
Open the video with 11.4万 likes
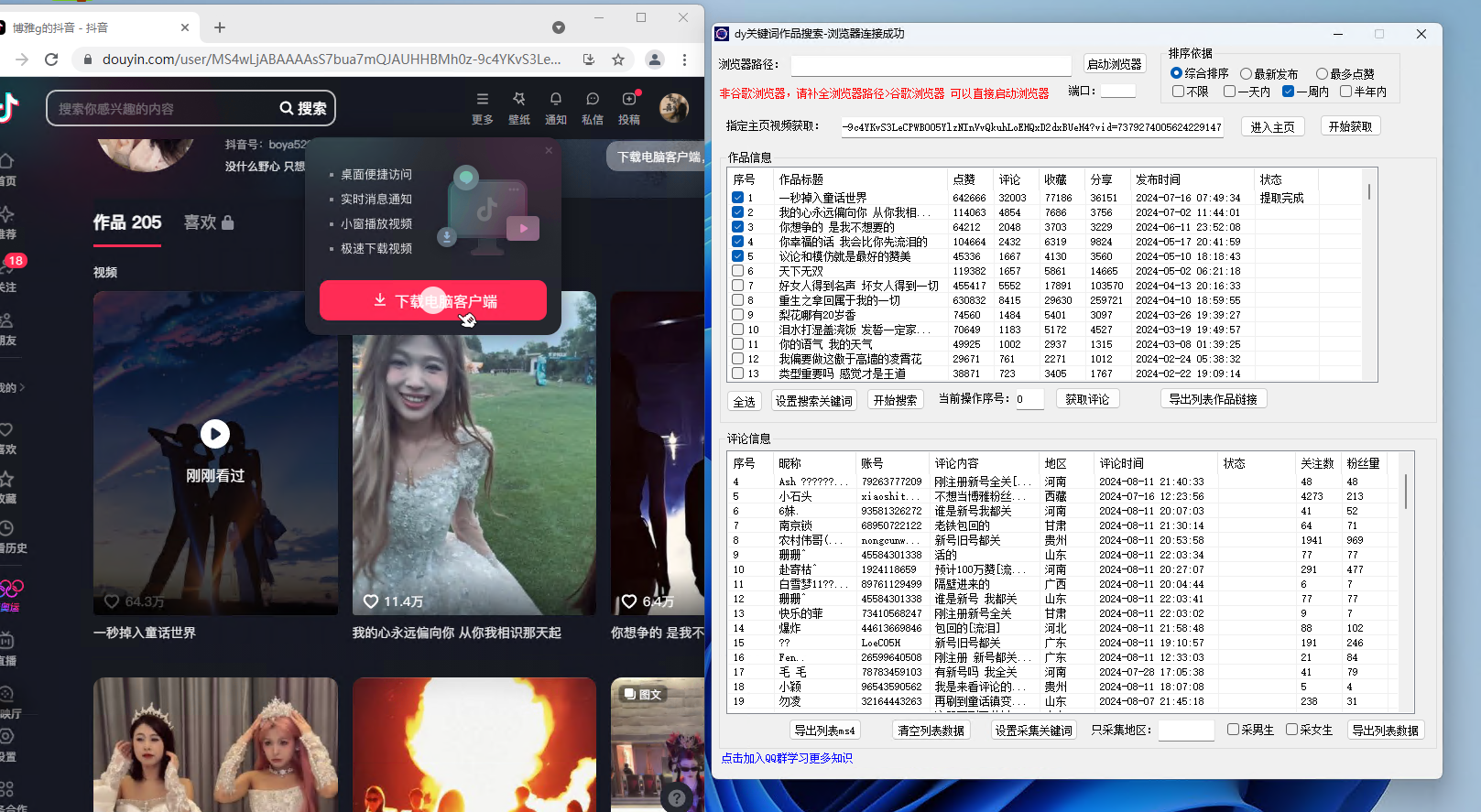pos(474,453)
